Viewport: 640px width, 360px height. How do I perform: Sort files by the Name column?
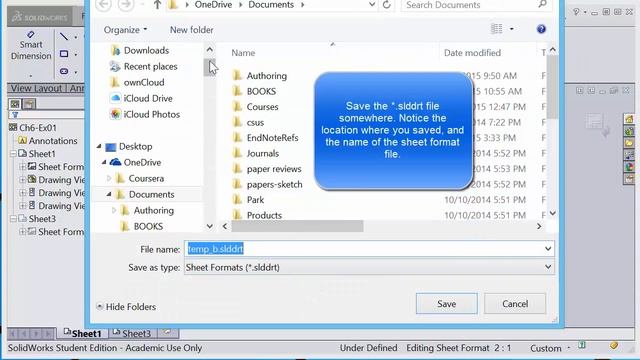tap(243, 53)
